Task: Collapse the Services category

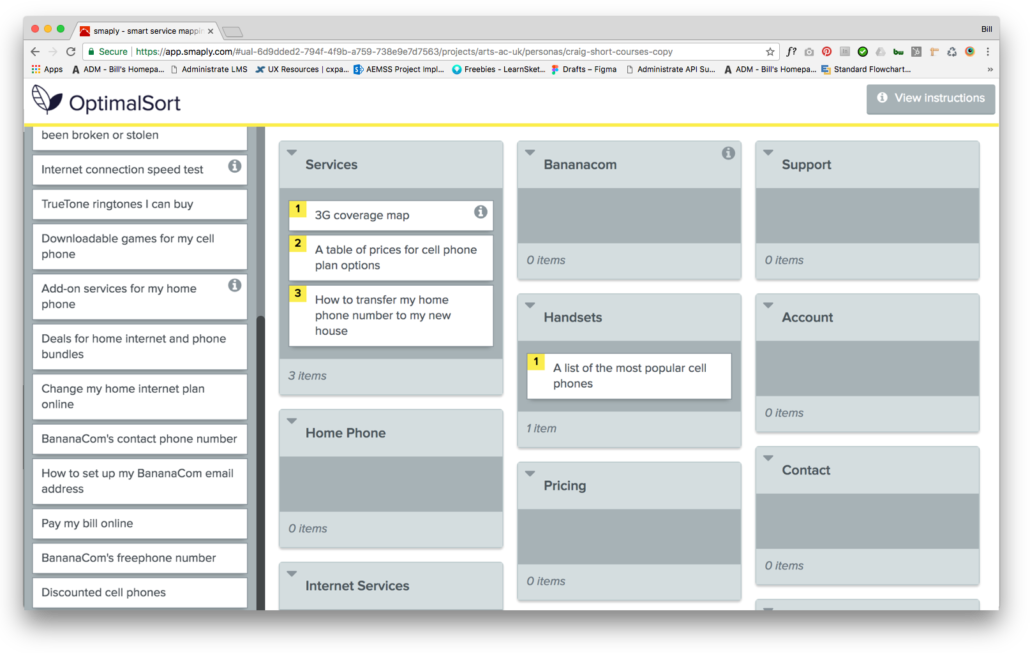Action: coord(292,153)
